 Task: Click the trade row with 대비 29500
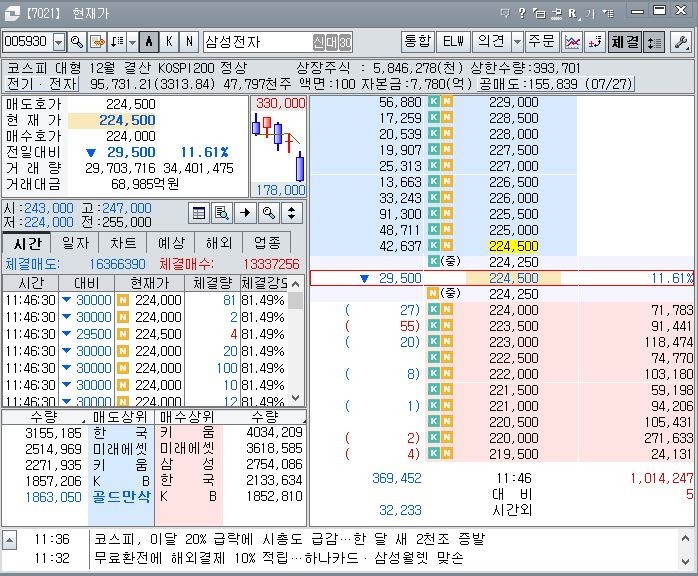click(145, 334)
